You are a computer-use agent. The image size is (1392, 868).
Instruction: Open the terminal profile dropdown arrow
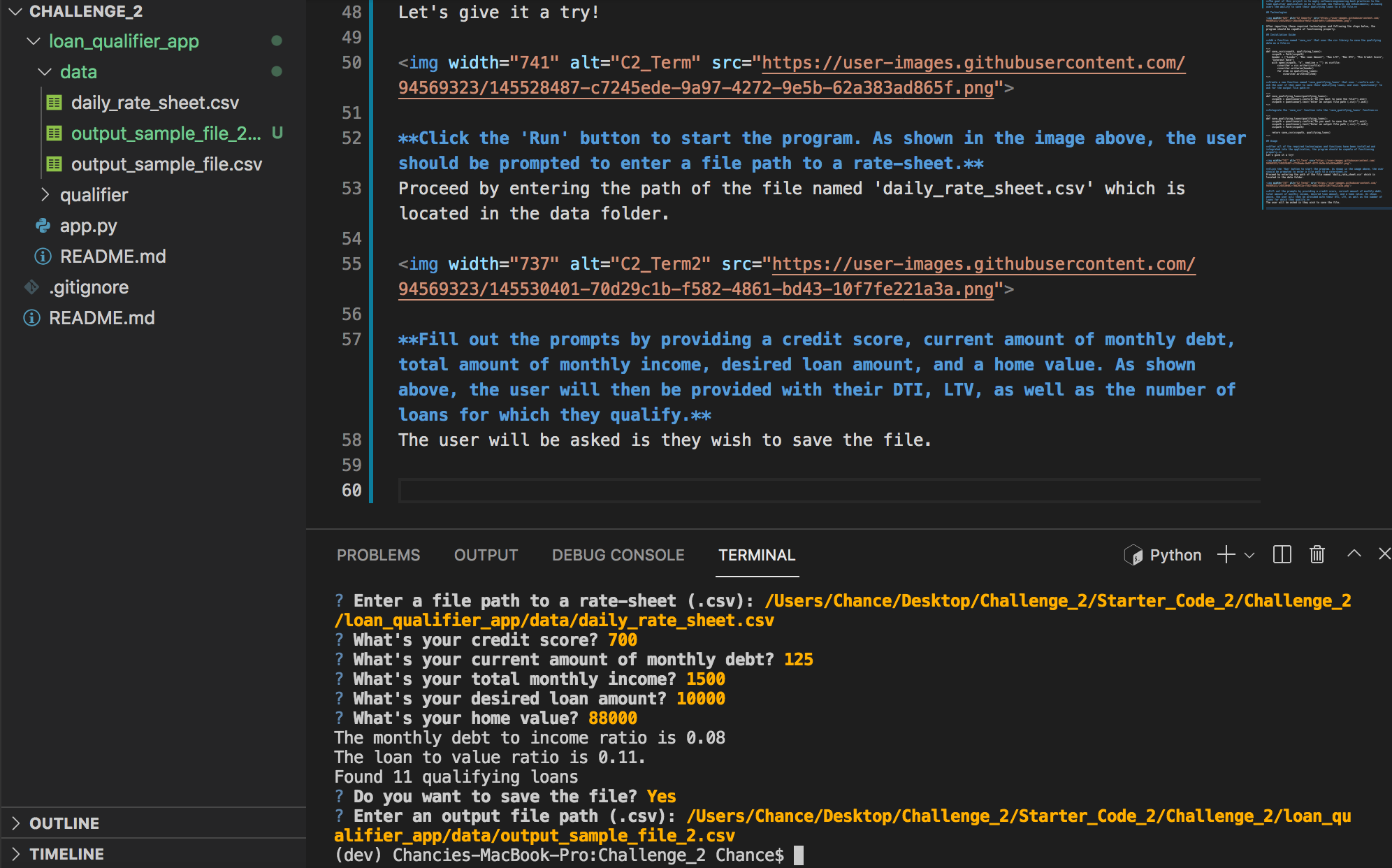pos(1250,556)
